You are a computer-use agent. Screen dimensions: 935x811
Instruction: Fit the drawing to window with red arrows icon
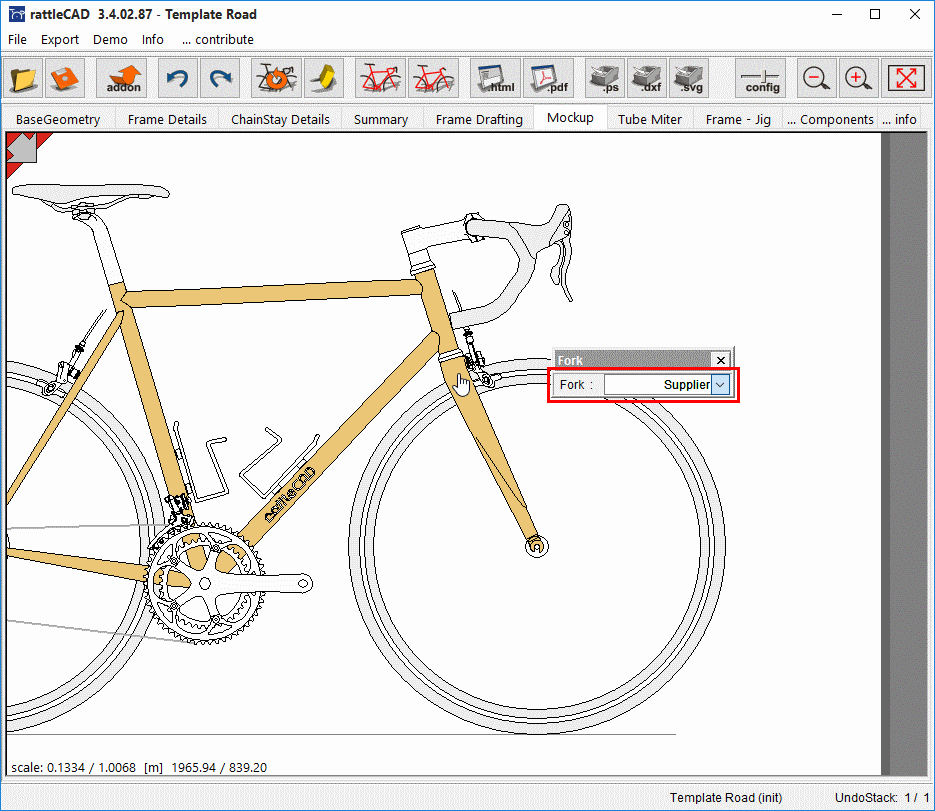tap(906, 78)
